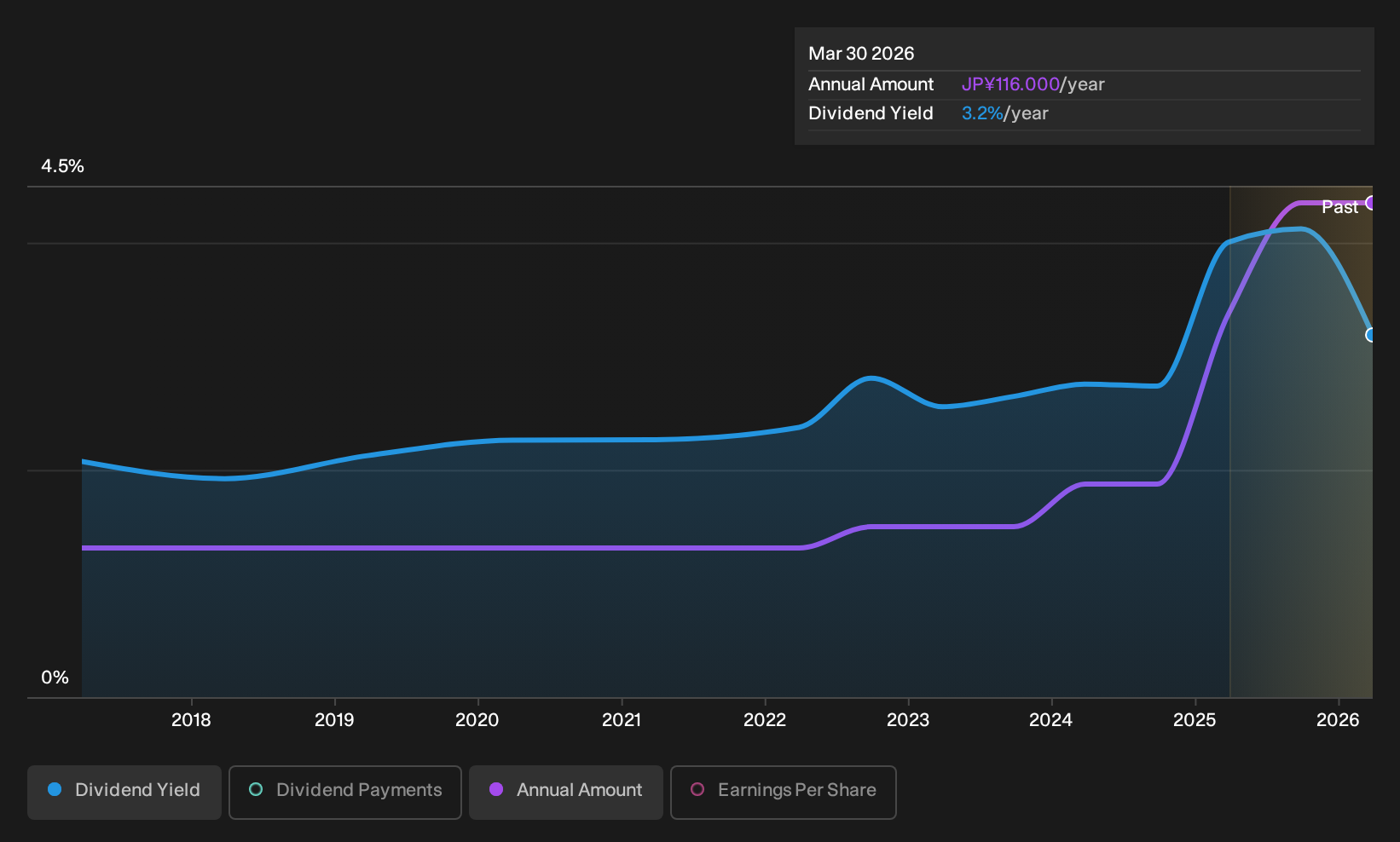This screenshot has width=1400, height=842.
Task: Click purple Annual Amount endpoint marker
Action: [1371, 203]
